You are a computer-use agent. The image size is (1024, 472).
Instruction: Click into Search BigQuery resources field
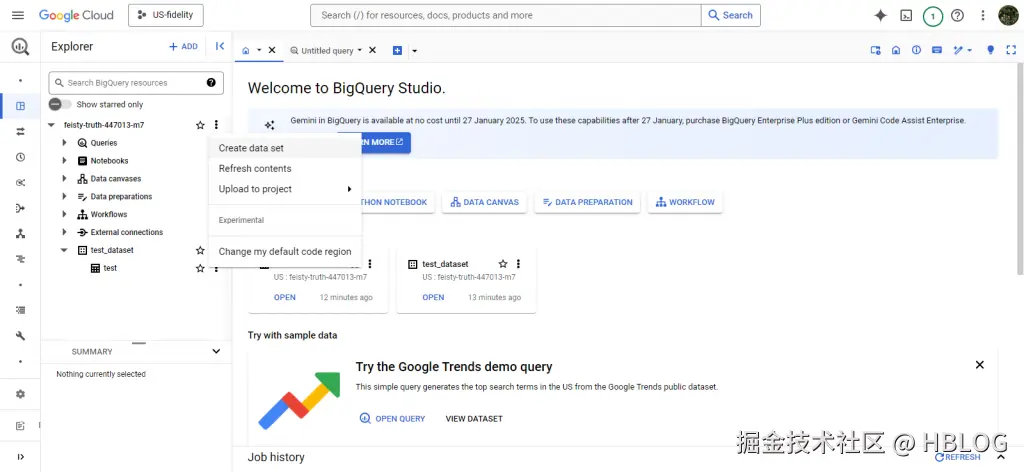coord(136,83)
